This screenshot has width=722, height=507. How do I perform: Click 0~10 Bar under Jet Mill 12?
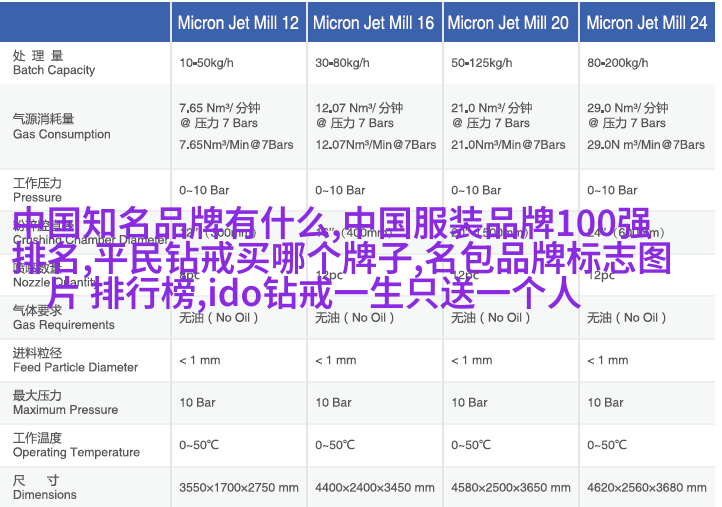point(204,190)
